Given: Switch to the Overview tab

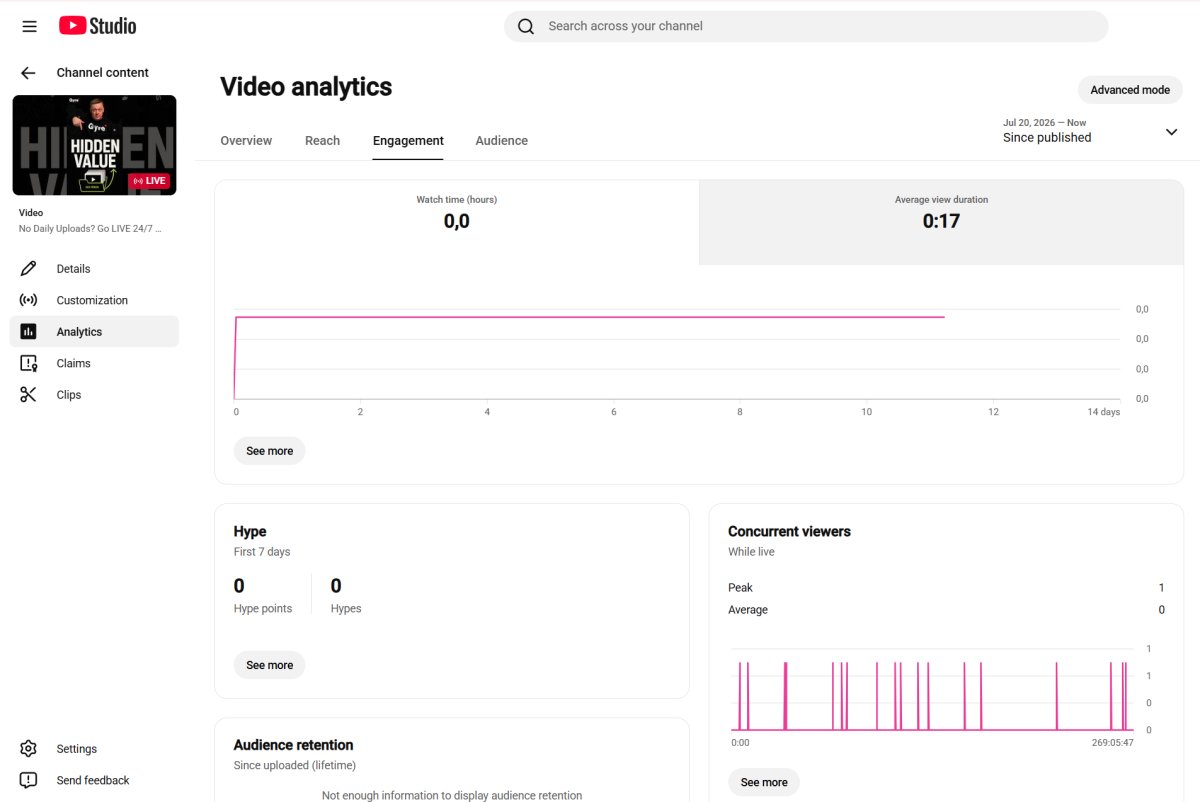Looking at the screenshot, I should pyautogui.click(x=246, y=141).
